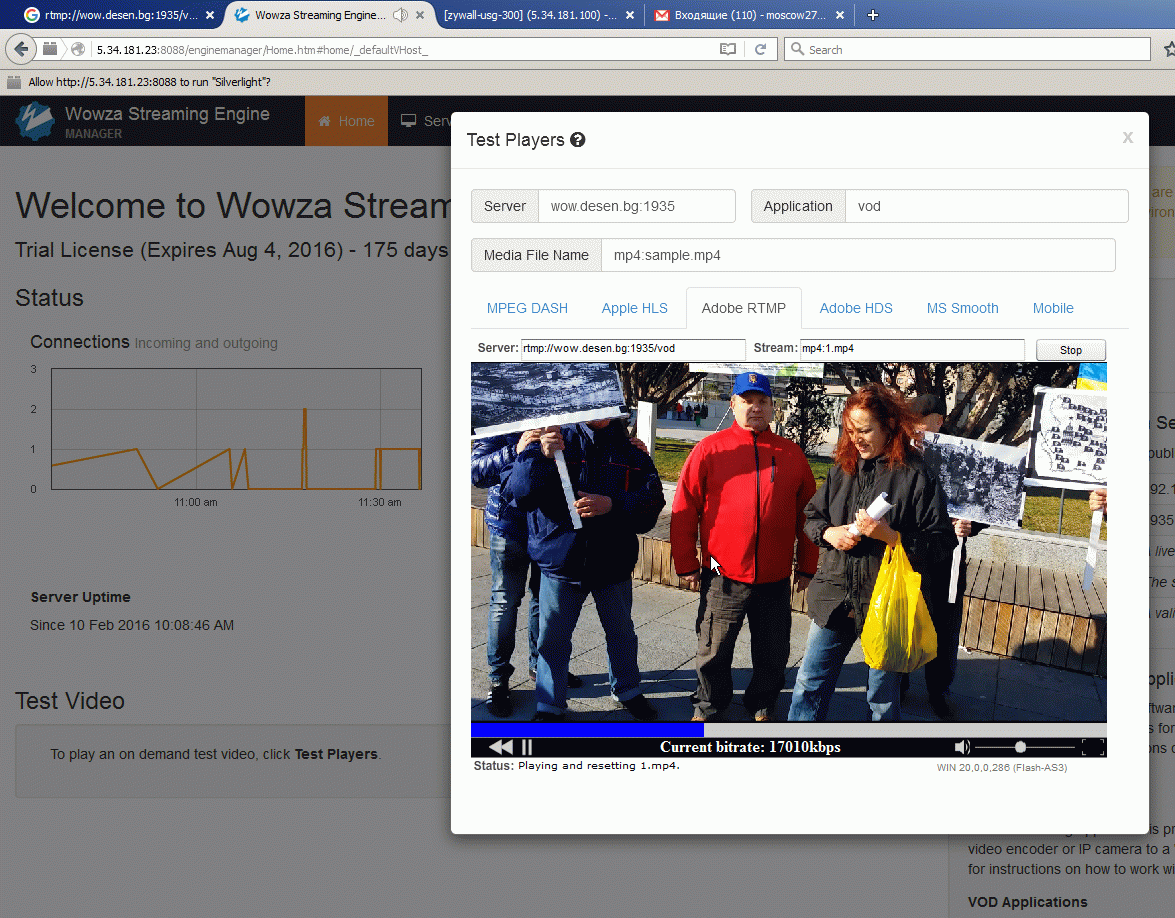Open the Home menu in Wowza navbar

[346, 121]
